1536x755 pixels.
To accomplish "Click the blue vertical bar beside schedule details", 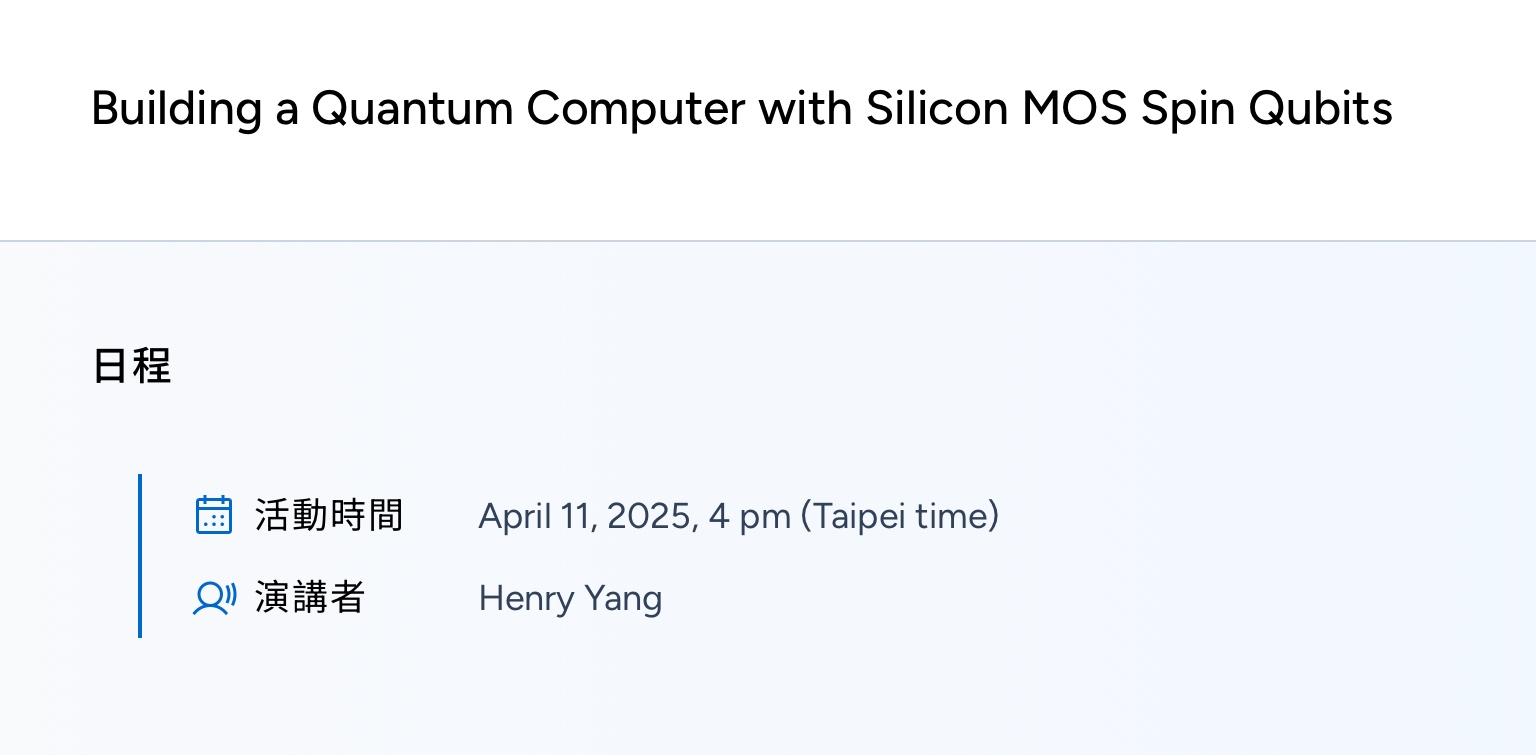I will pyautogui.click(x=140, y=556).
